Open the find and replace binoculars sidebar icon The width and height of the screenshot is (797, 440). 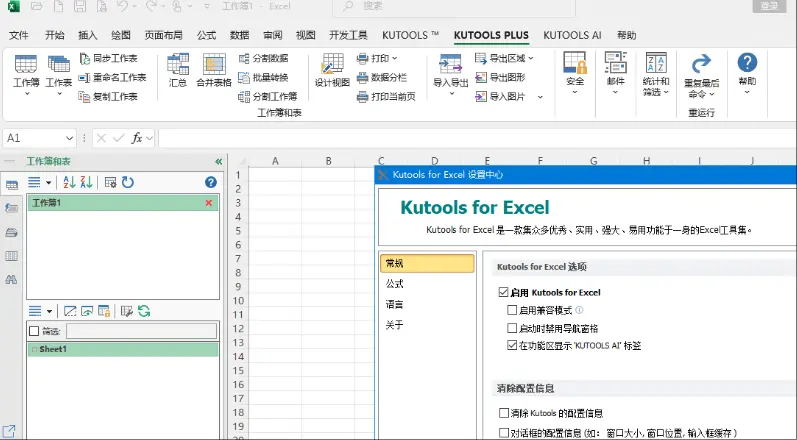point(11,279)
